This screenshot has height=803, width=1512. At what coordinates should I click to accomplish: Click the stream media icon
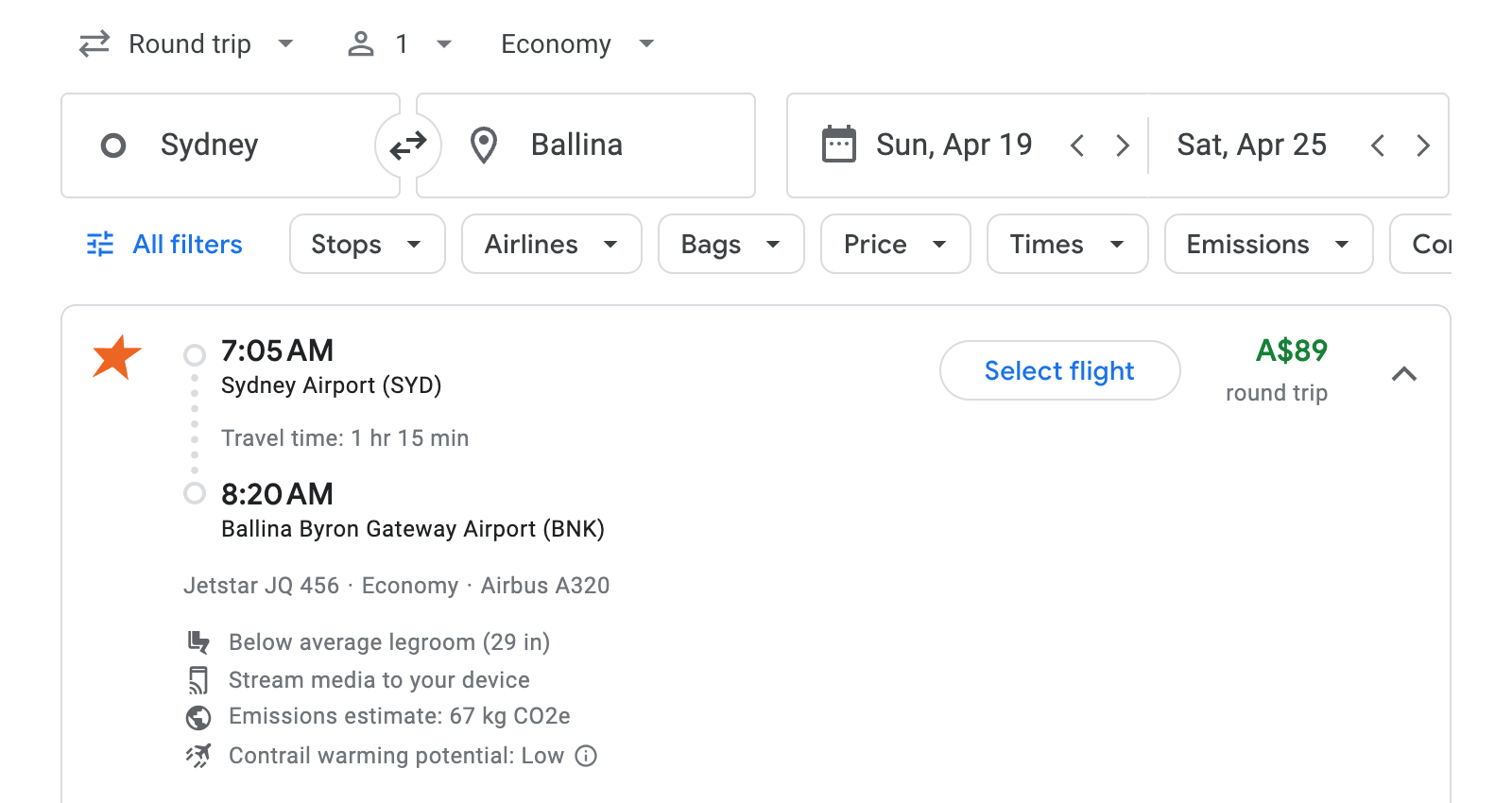click(198, 679)
